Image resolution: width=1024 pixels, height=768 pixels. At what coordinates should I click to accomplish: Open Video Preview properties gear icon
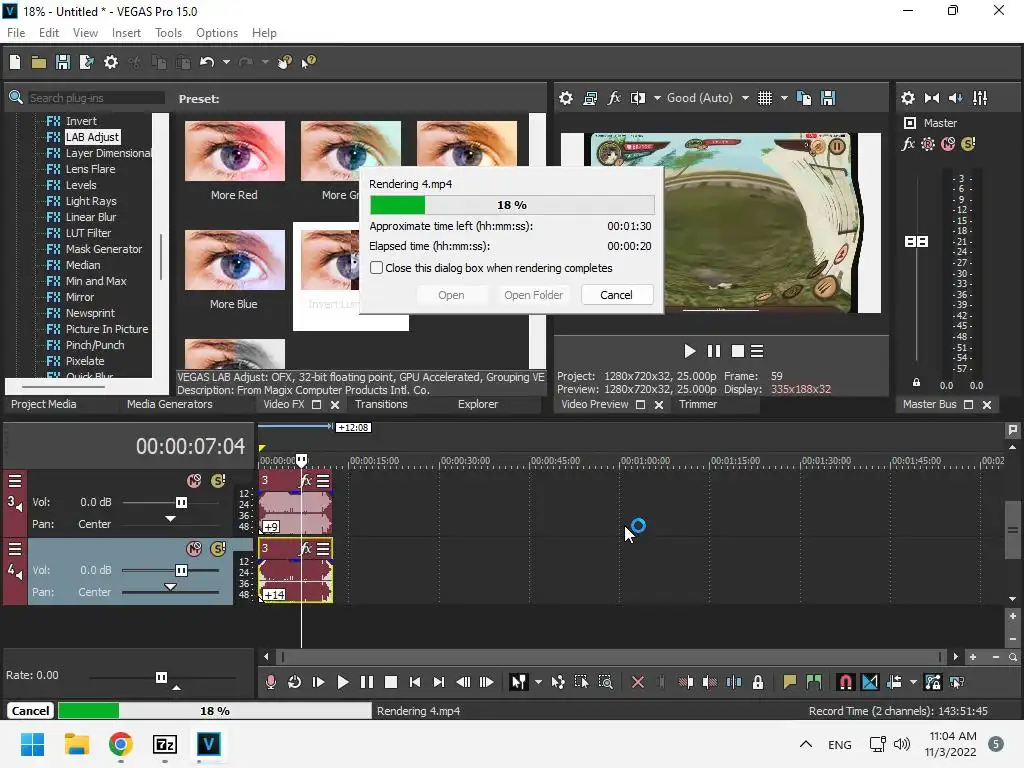(566, 98)
